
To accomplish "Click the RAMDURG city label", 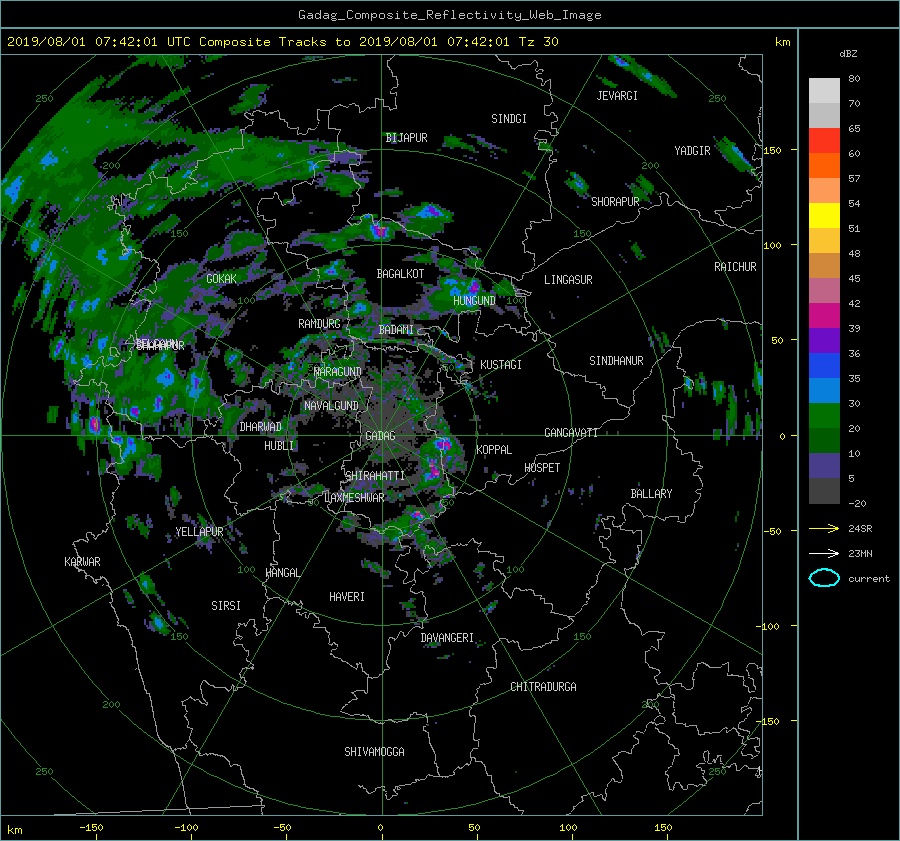I will coord(319,324).
